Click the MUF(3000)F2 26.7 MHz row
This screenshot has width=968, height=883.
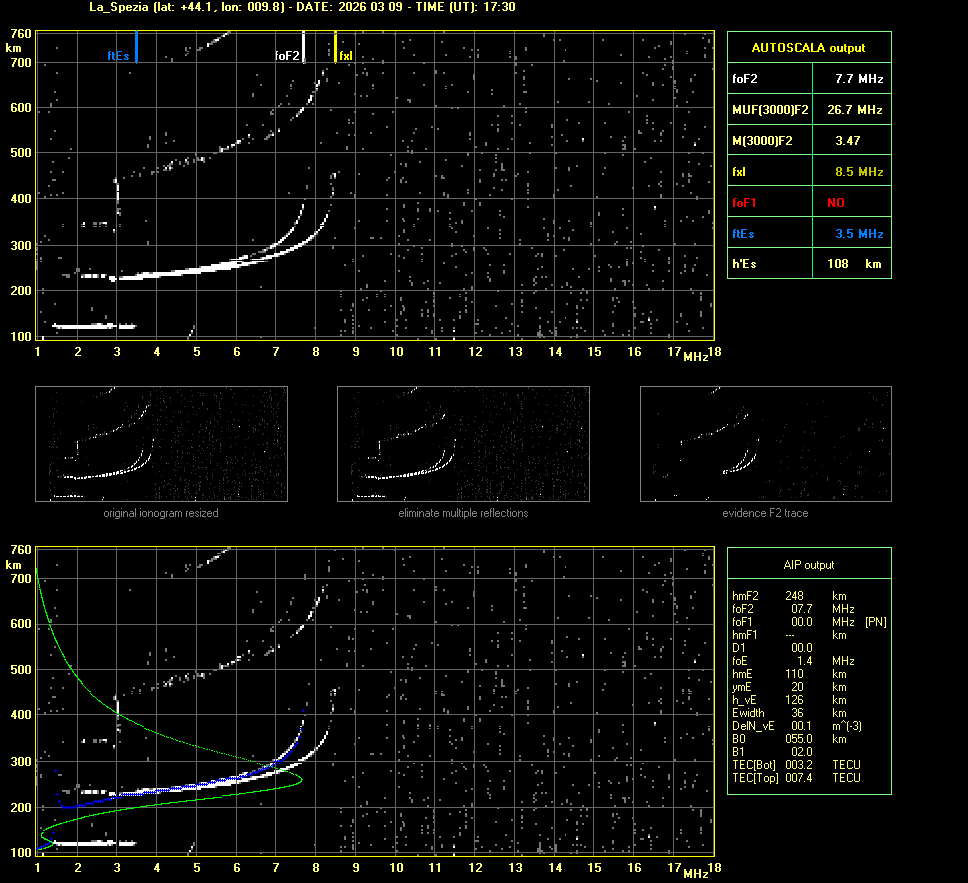coord(808,109)
